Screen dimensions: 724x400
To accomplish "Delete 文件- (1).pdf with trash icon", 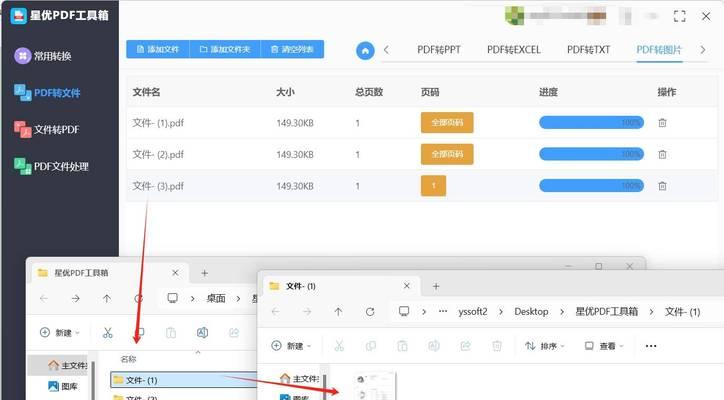I will 662,123.
